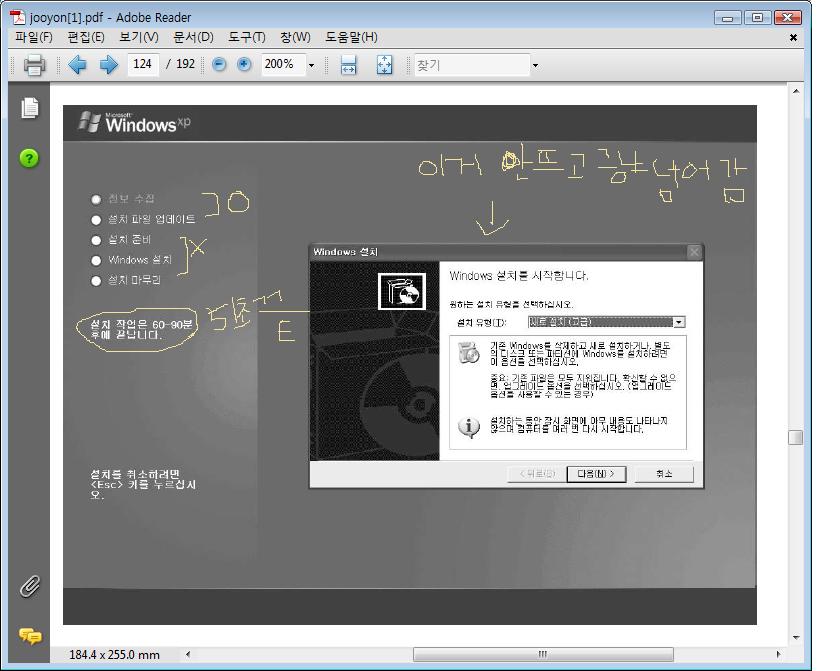Open the 도움말(H) menu

point(351,37)
